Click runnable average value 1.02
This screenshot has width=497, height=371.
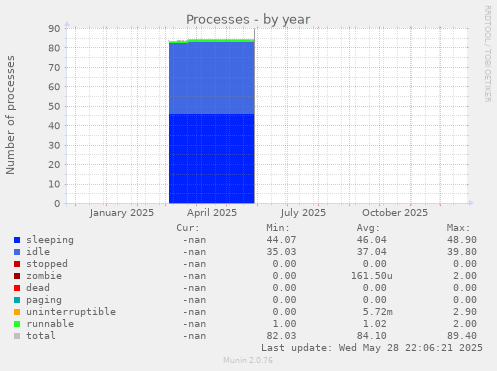pos(375,324)
